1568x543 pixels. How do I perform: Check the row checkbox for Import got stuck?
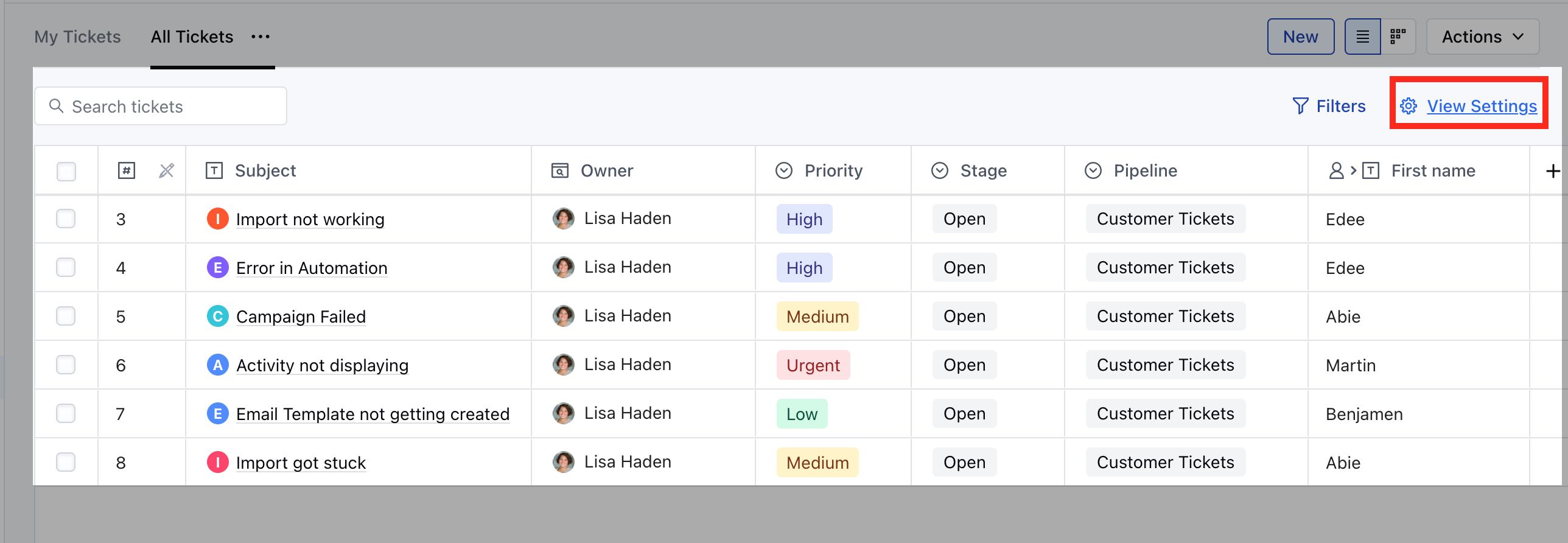65,461
